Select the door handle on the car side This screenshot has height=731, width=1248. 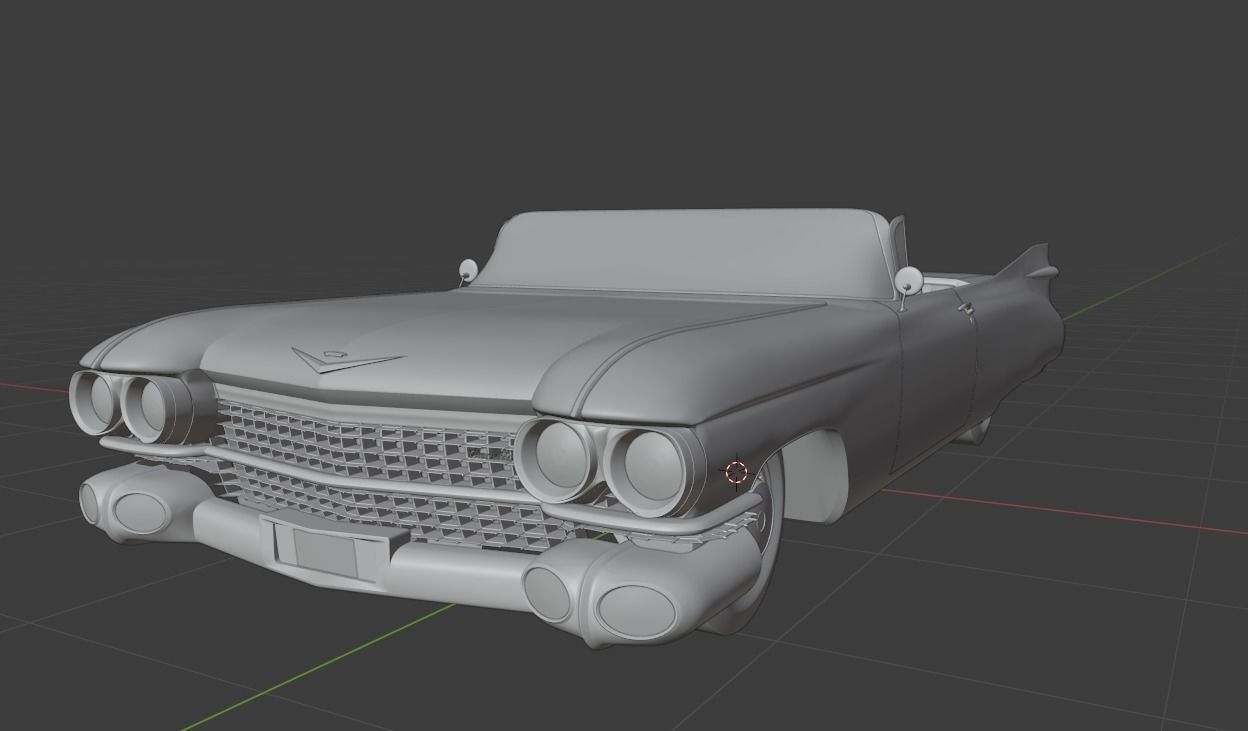click(965, 309)
